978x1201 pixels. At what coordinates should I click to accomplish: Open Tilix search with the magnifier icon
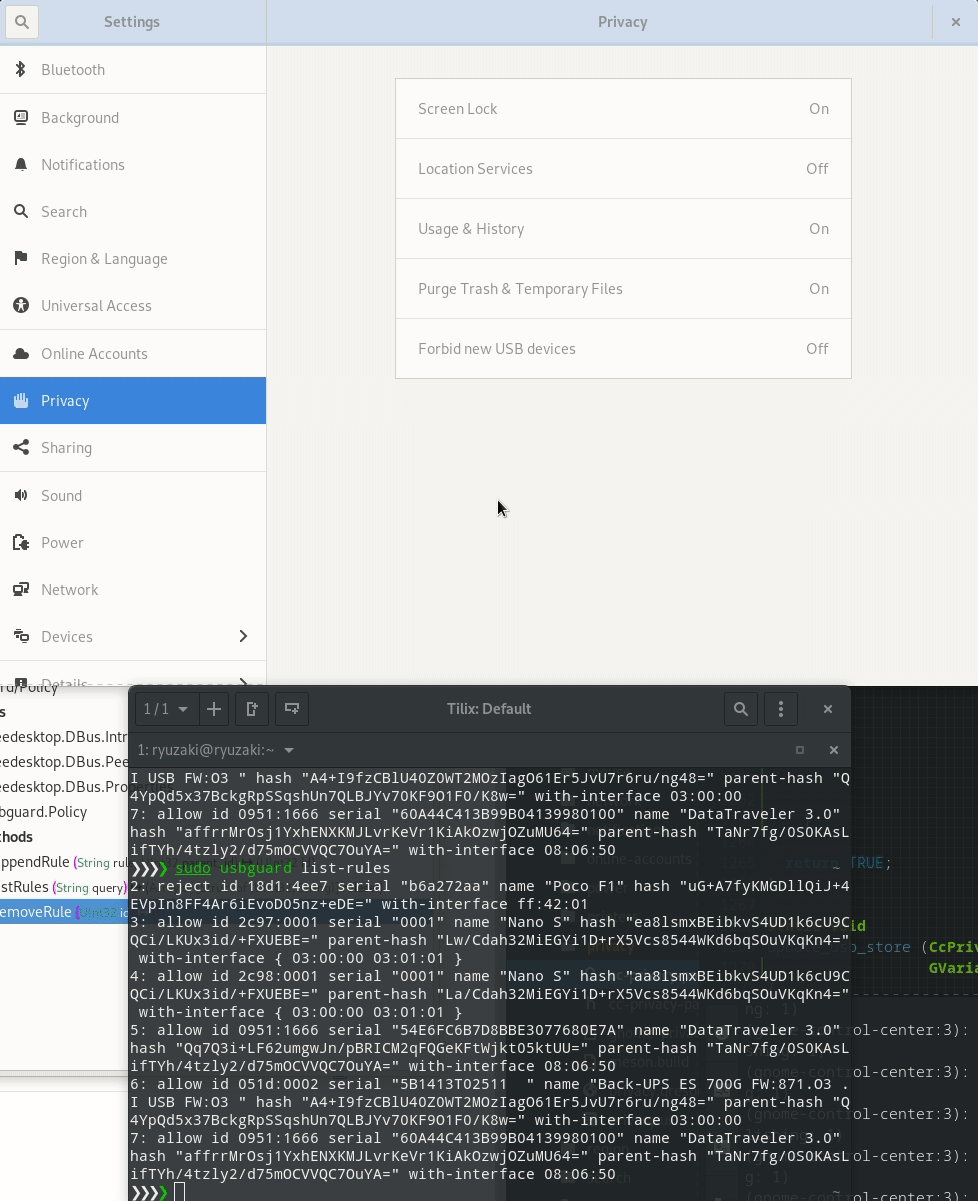pyautogui.click(x=741, y=709)
